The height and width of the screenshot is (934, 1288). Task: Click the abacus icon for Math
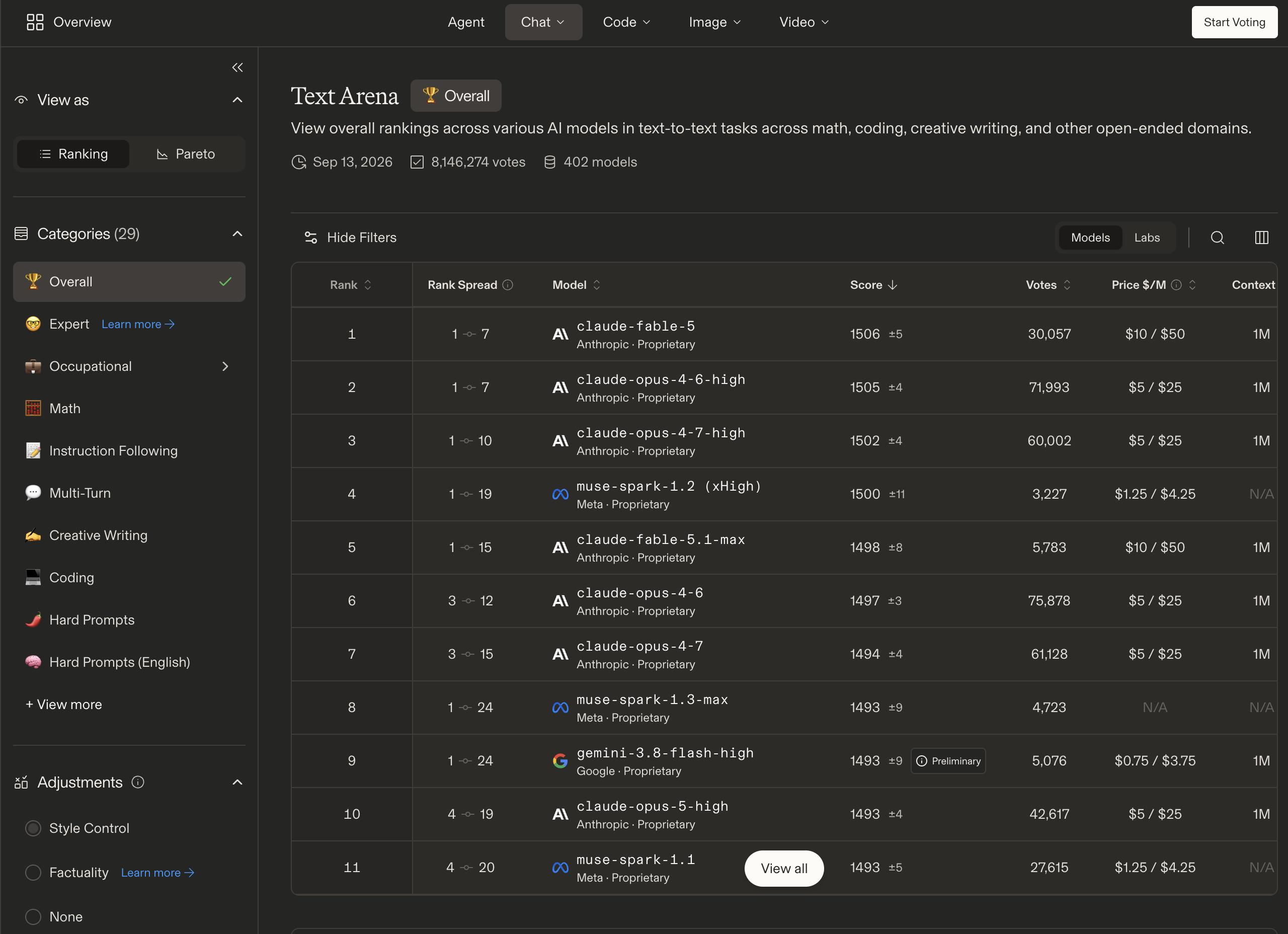(x=33, y=408)
